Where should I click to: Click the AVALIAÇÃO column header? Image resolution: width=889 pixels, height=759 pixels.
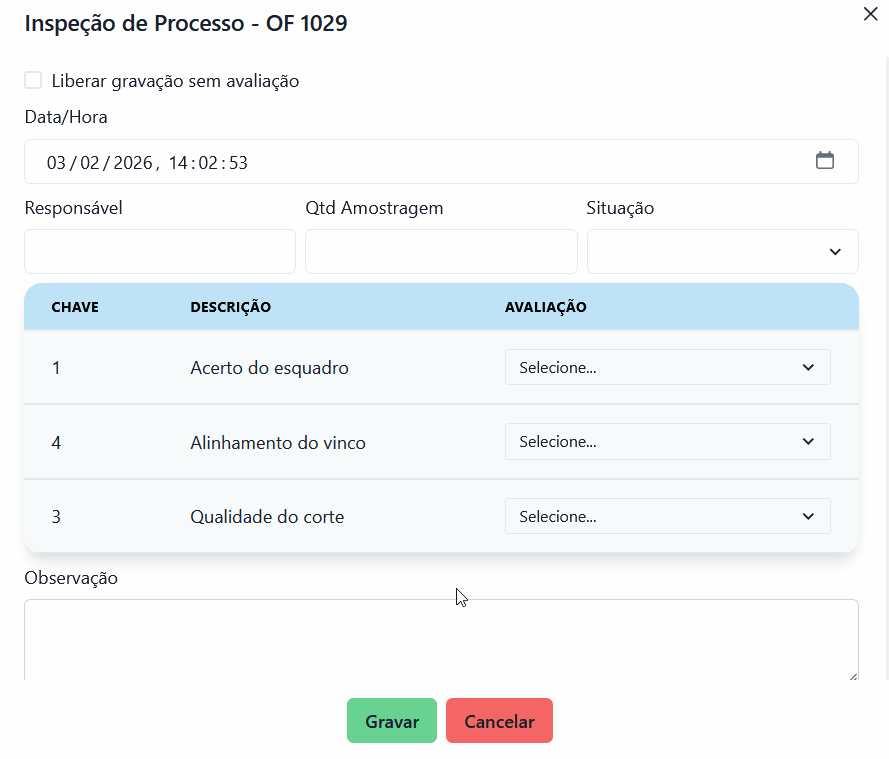coord(545,307)
